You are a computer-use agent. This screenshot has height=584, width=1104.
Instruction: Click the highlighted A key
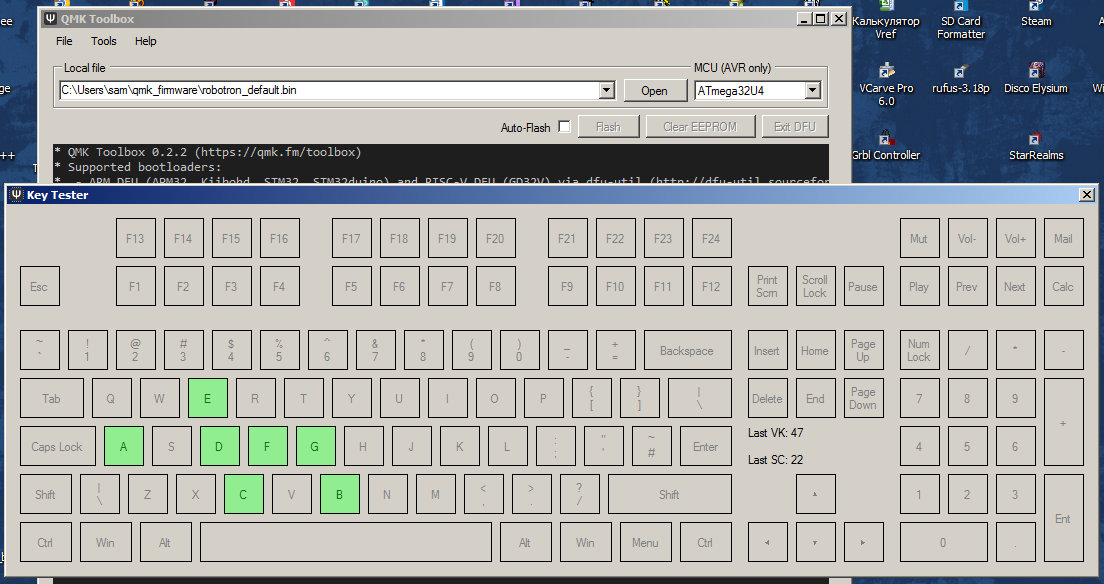(124, 446)
